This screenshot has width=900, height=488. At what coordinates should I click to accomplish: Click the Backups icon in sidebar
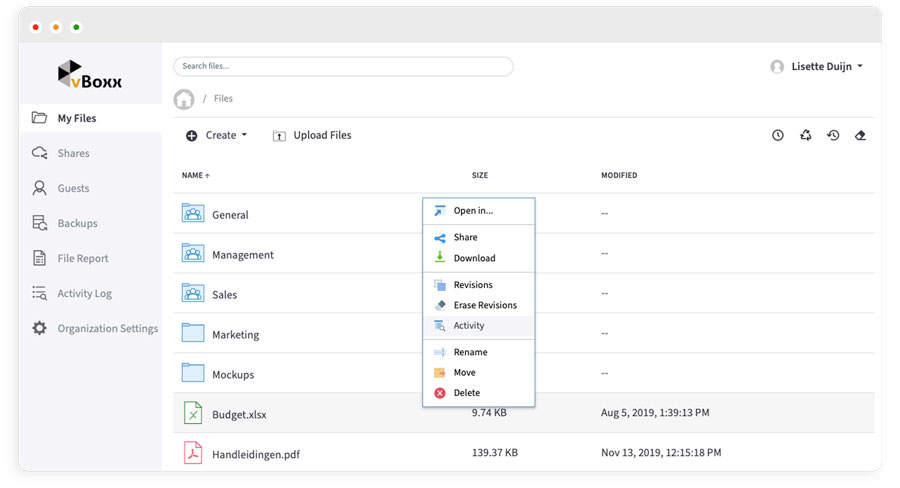(x=40, y=223)
